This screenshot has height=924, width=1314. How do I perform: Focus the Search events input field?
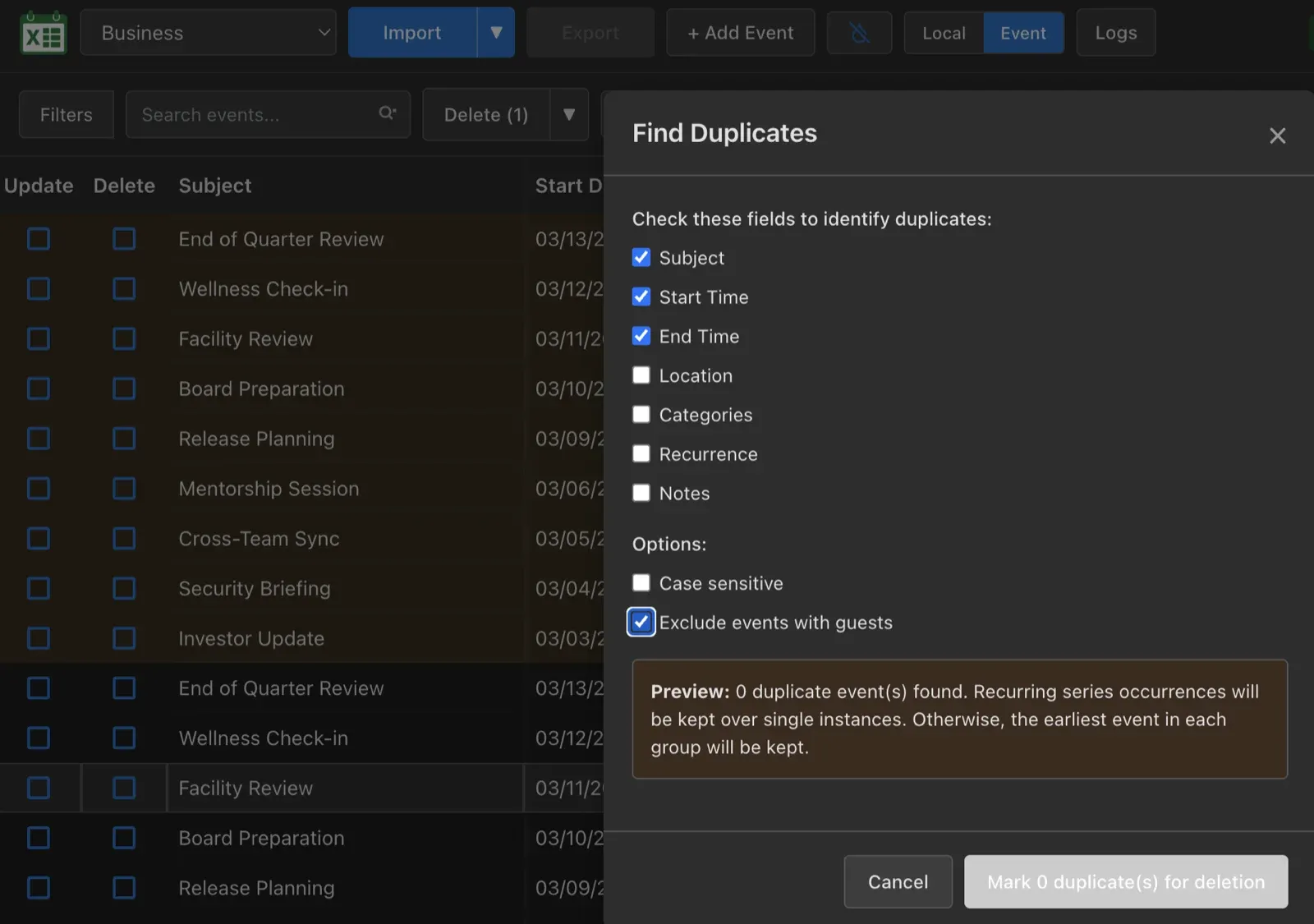click(x=268, y=115)
